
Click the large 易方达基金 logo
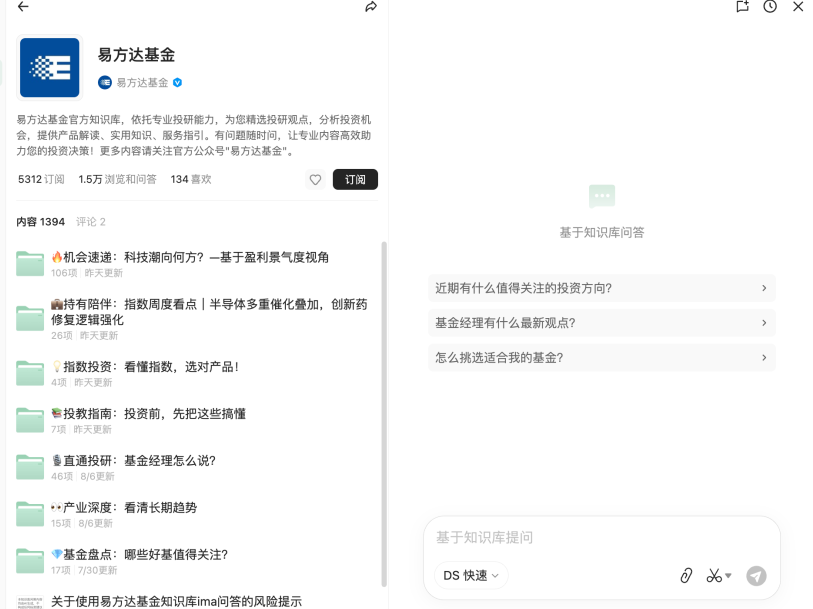[50, 67]
